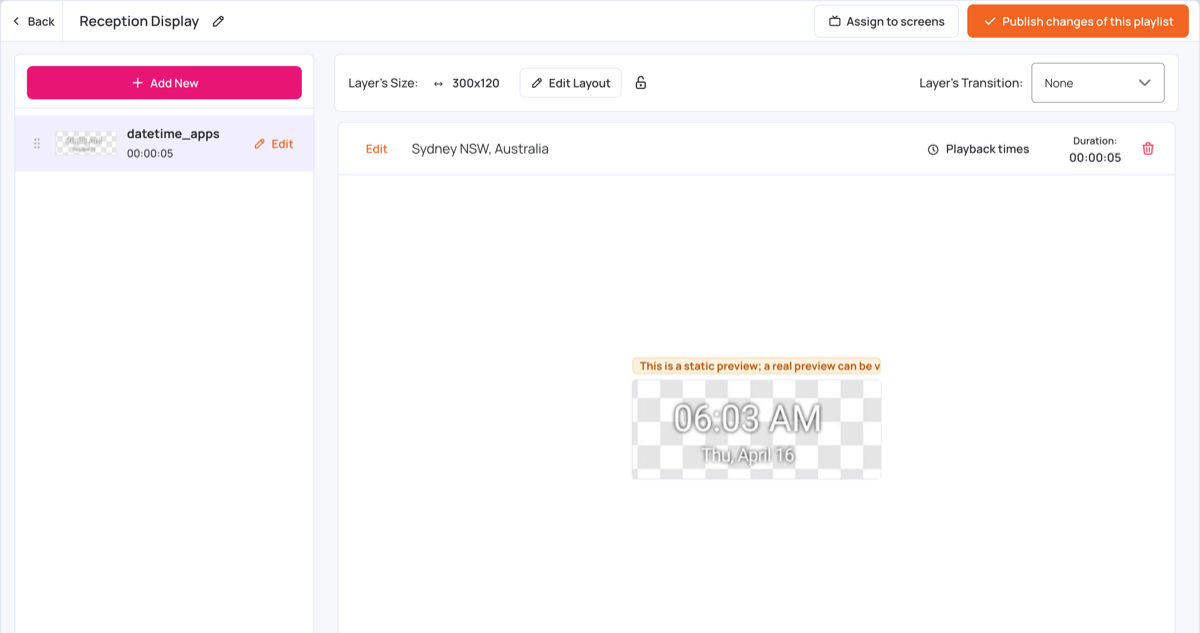Screen dimensions: 1200x633
Task: Edit the datetime_apps item in sidebar
Action: click(x=273, y=144)
